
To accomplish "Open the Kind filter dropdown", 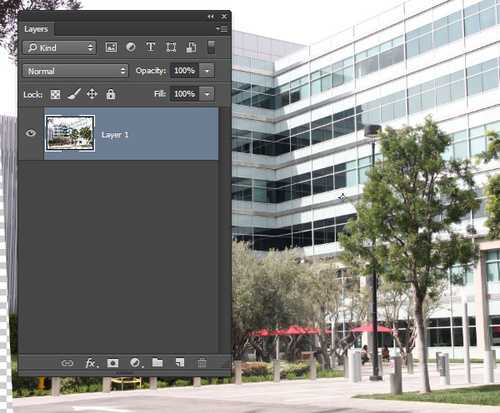I will [x=59, y=48].
